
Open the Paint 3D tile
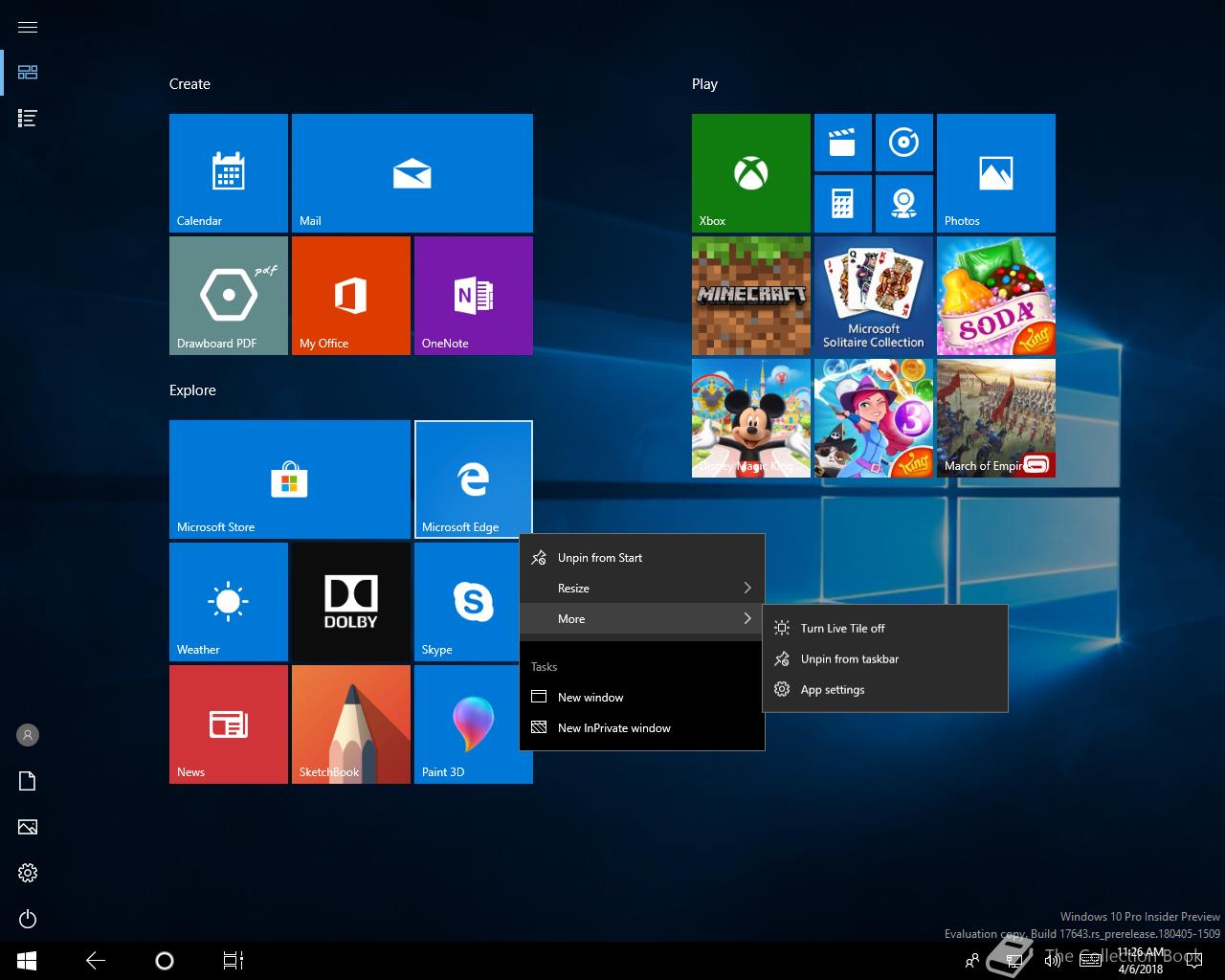click(x=468, y=724)
